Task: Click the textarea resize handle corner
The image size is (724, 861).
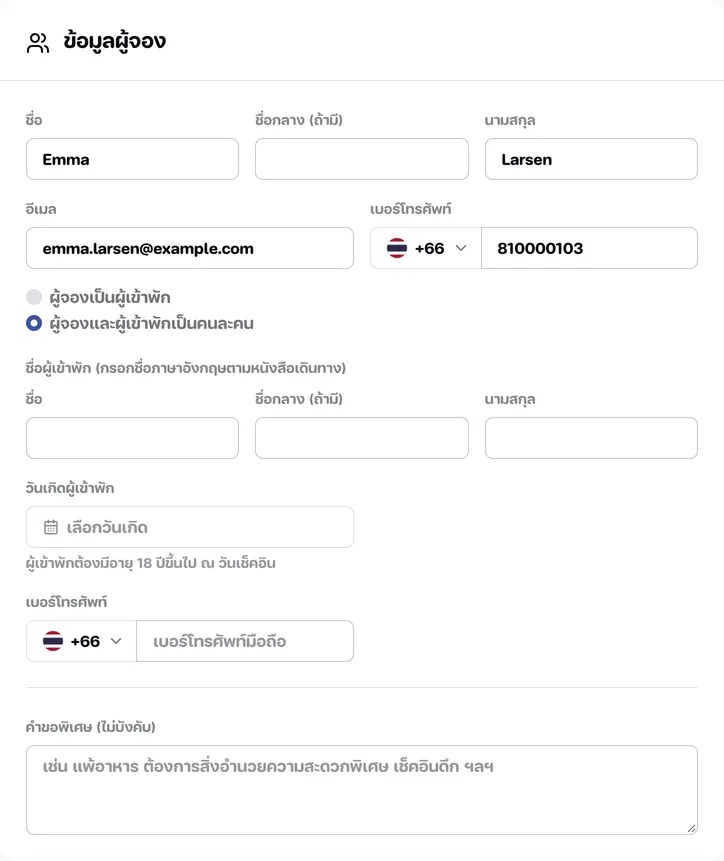Action: pyautogui.click(x=692, y=829)
